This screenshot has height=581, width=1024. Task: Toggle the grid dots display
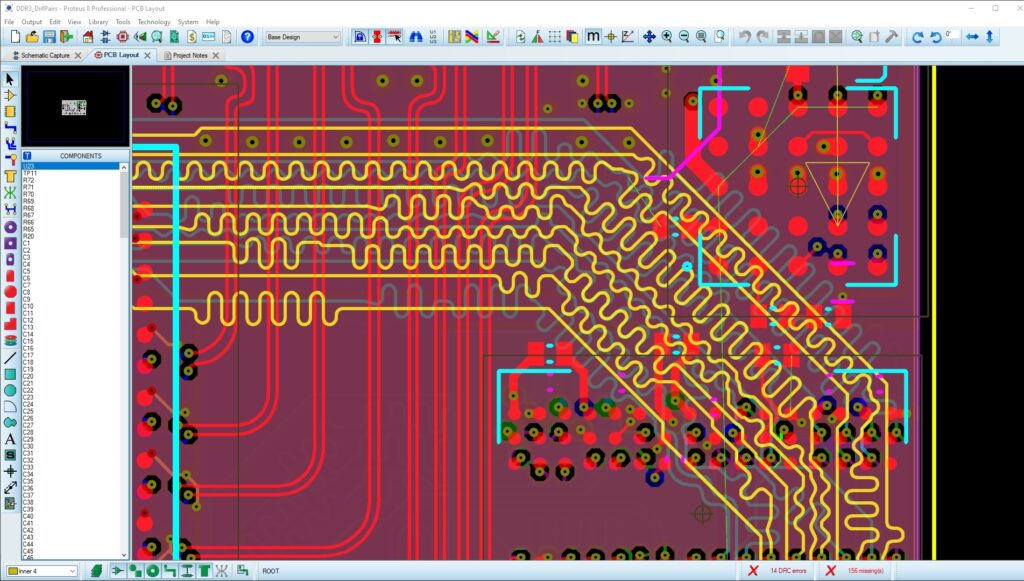tap(554, 37)
